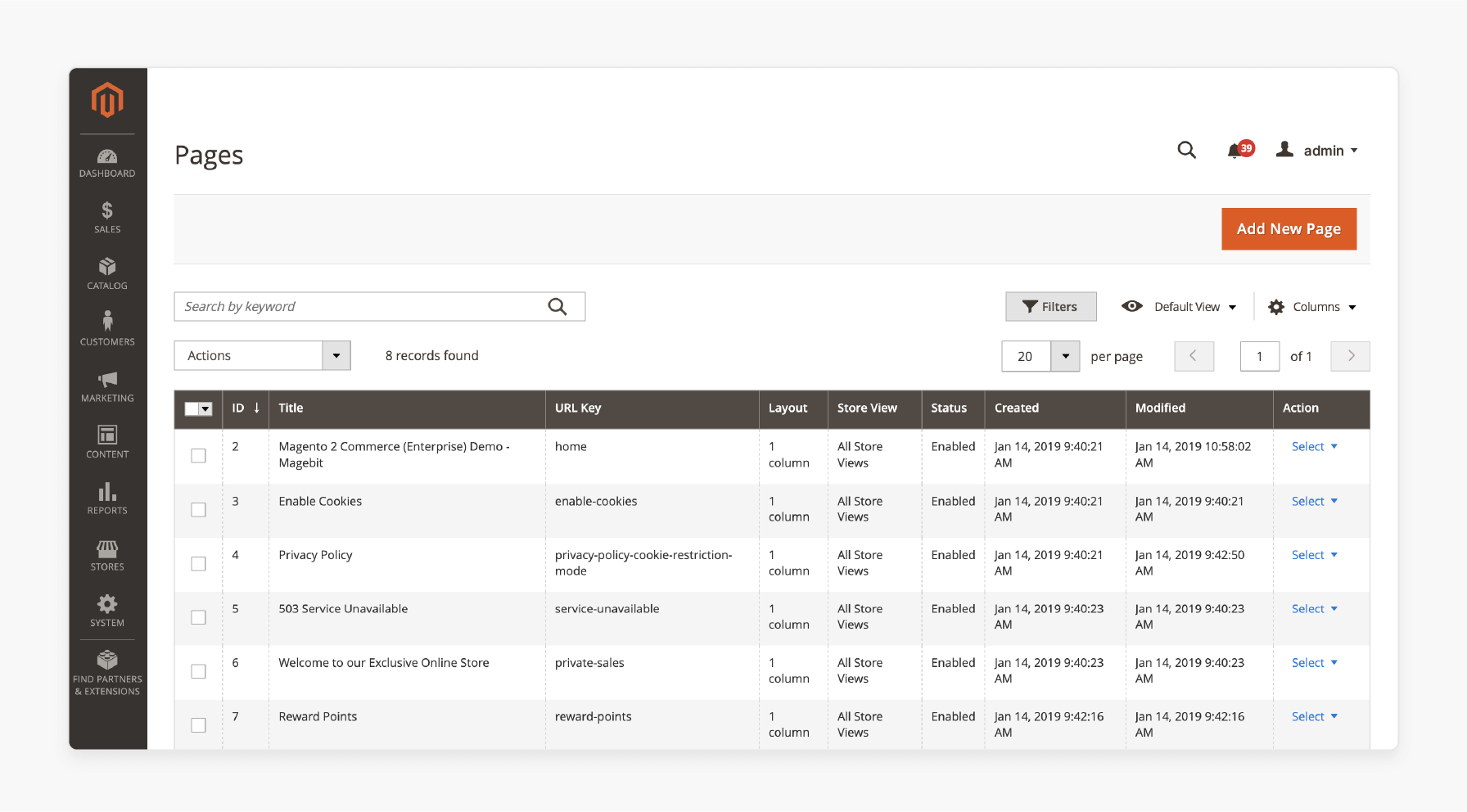The width and height of the screenshot is (1467, 812).
Task: Check the box for Reward Points row
Action: coord(198,725)
